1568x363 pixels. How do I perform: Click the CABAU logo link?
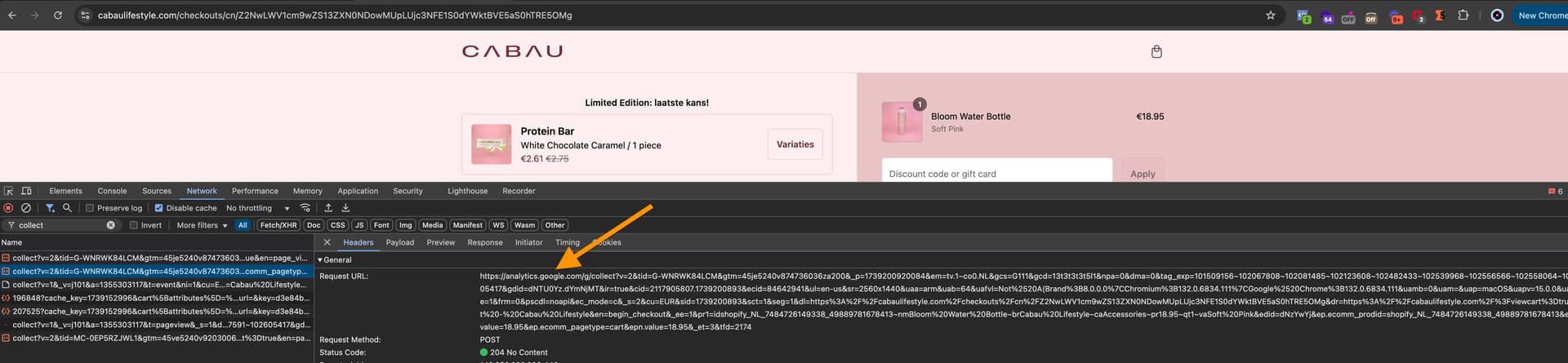point(512,51)
